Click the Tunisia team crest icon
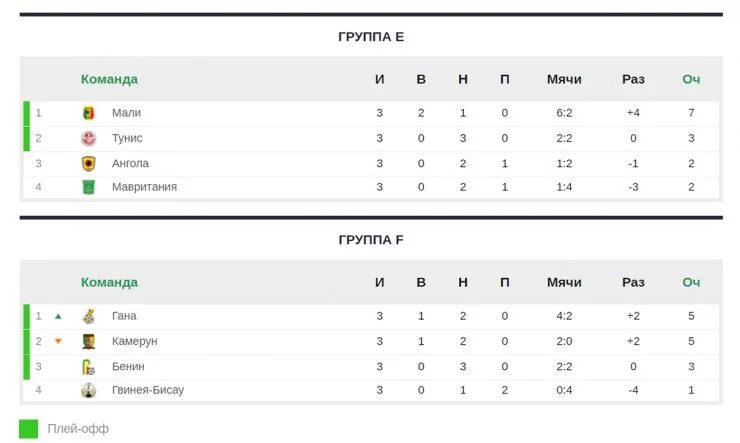The height and width of the screenshot is (443, 740). point(89,138)
